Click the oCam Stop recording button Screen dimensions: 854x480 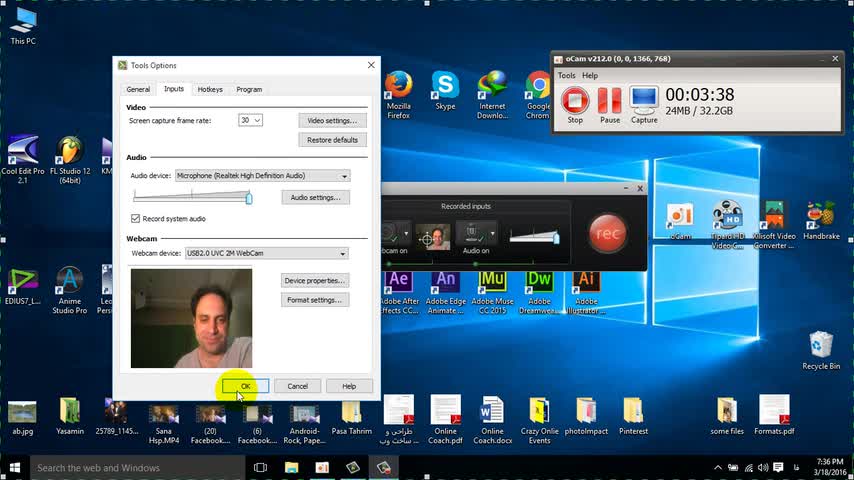pos(575,105)
